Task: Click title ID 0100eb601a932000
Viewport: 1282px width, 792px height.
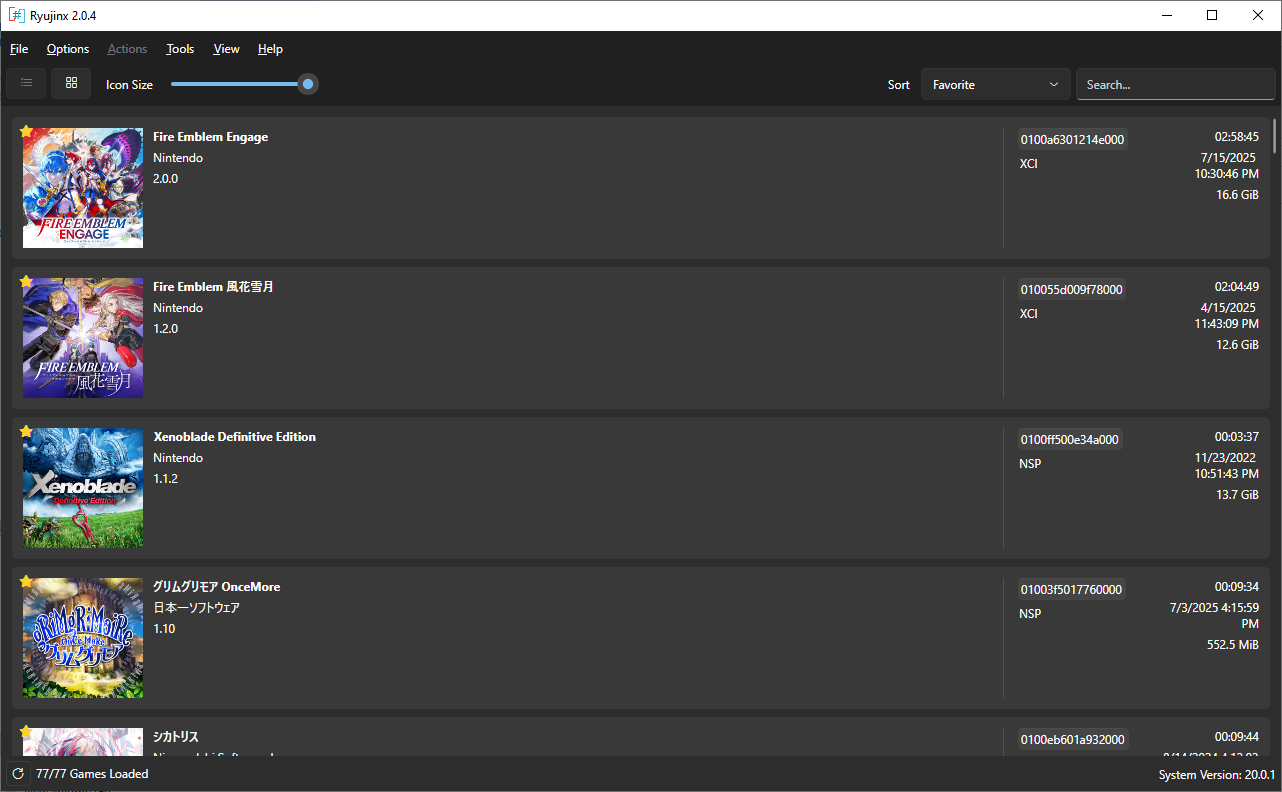Action: click(1072, 739)
